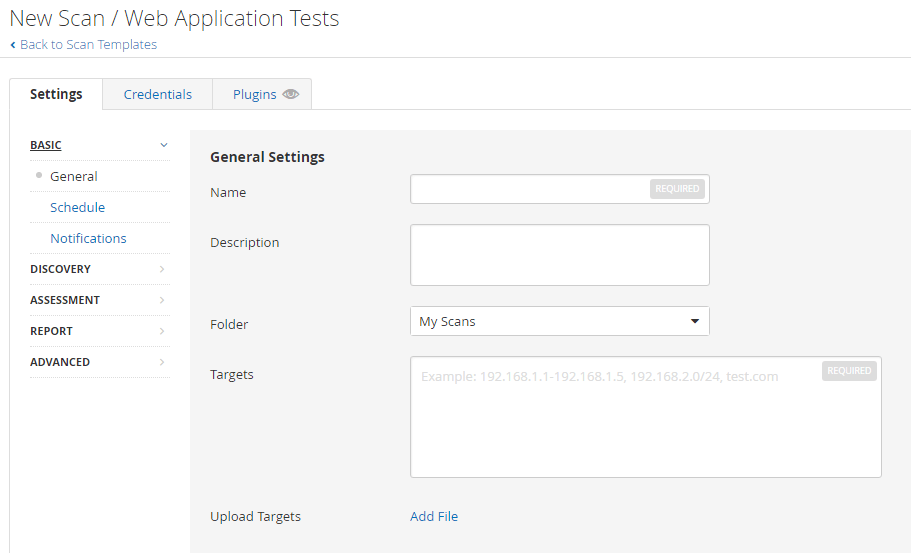This screenshot has height=553, width=911.
Task: Open the Notifications settings page
Action: click(88, 238)
